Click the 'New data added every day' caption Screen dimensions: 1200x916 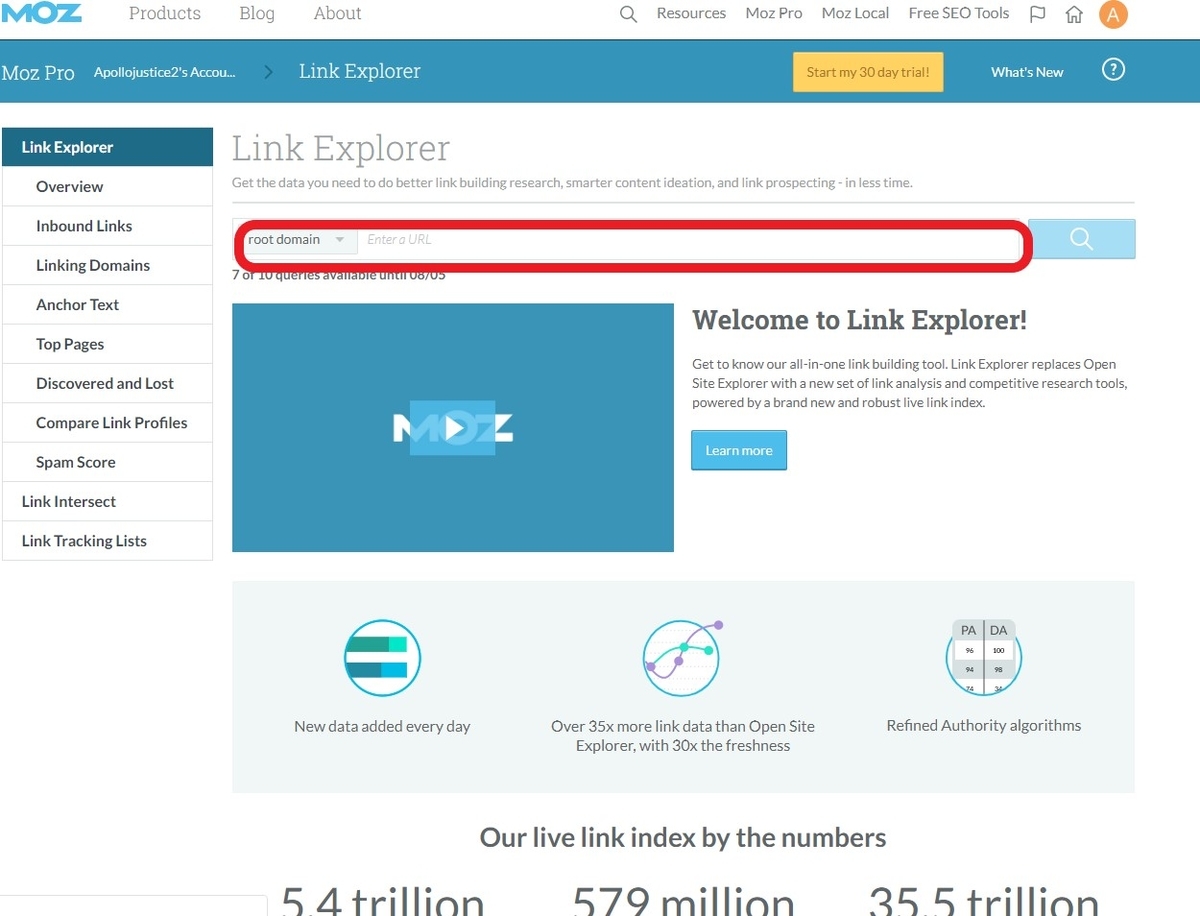point(382,726)
